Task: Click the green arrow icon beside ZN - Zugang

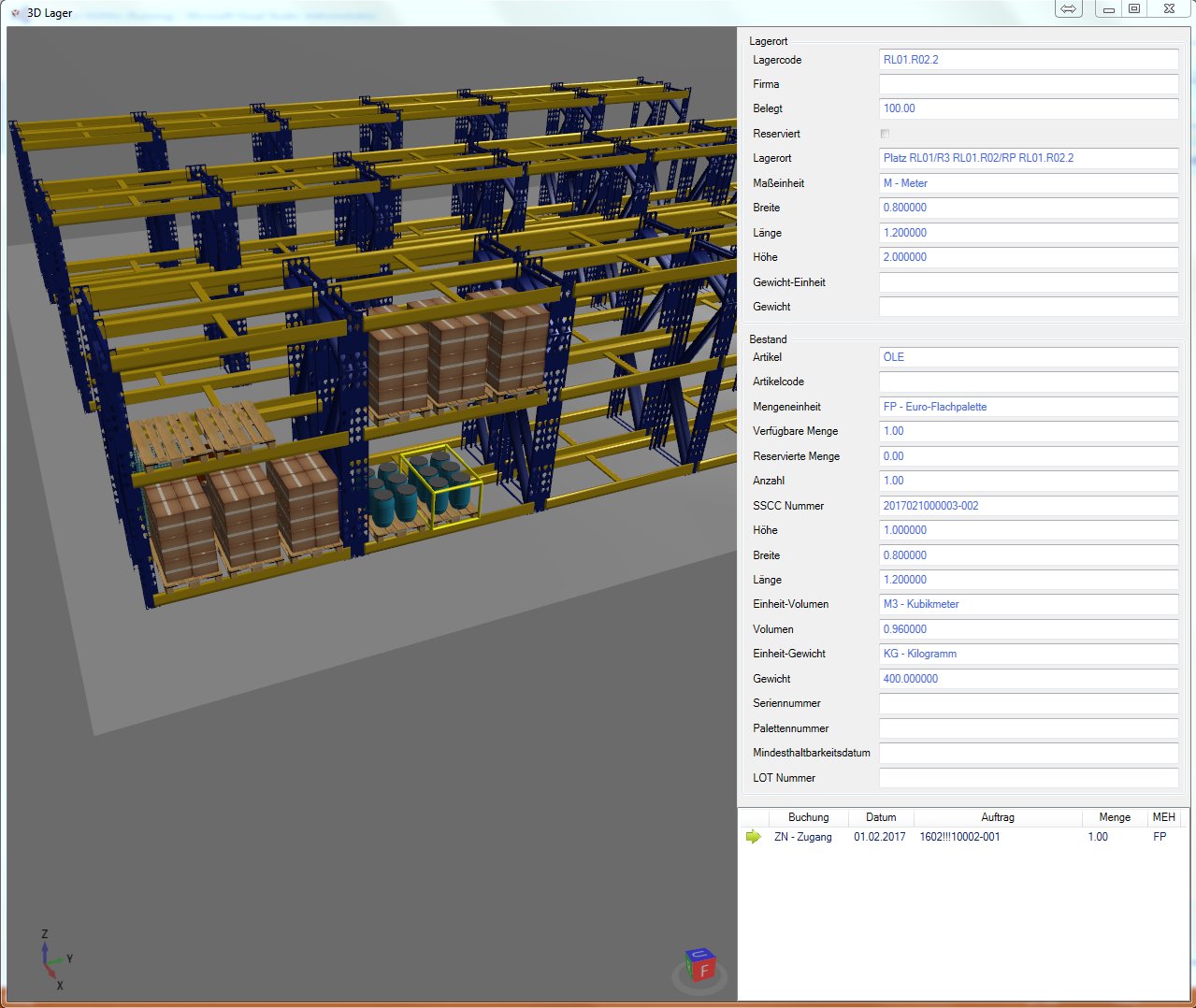Action: [x=754, y=837]
